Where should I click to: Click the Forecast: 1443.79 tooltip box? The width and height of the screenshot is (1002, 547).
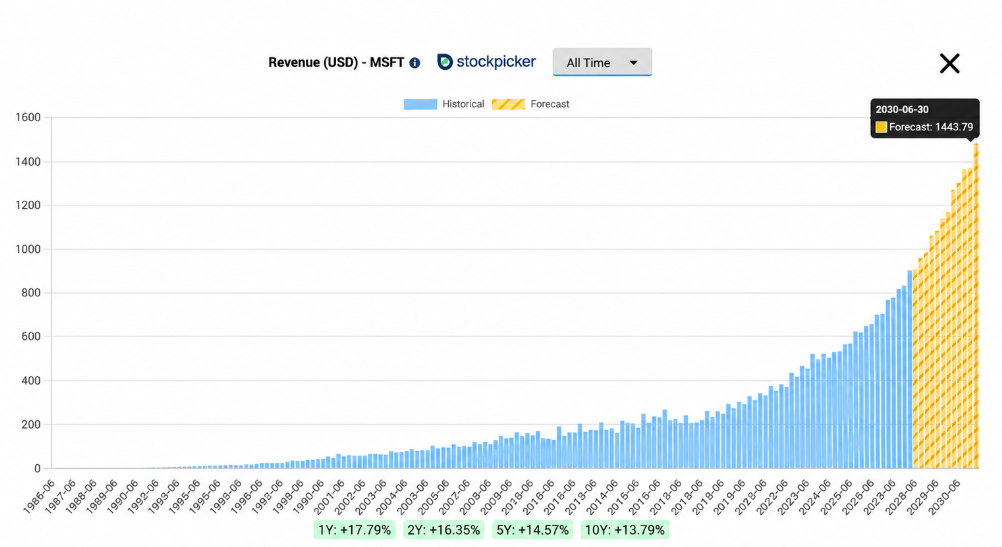925,118
